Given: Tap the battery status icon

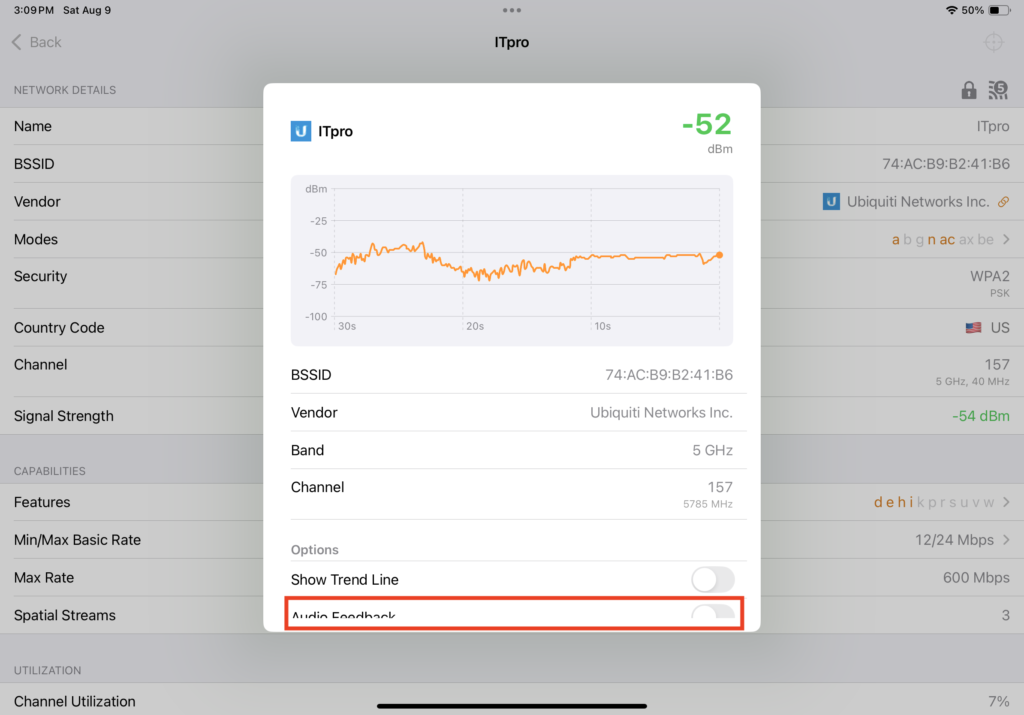Looking at the screenshot, I should click(x=999, y=10).
